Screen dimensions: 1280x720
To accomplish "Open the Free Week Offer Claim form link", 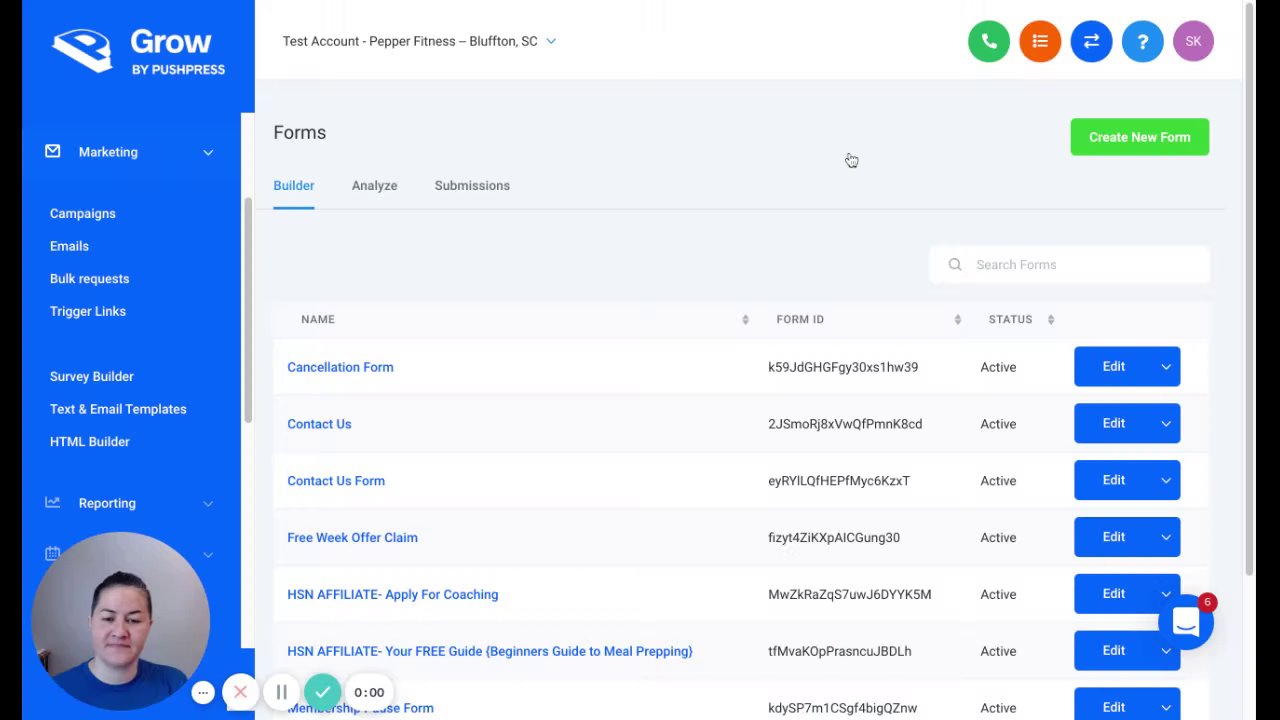I will coord(352,537).
